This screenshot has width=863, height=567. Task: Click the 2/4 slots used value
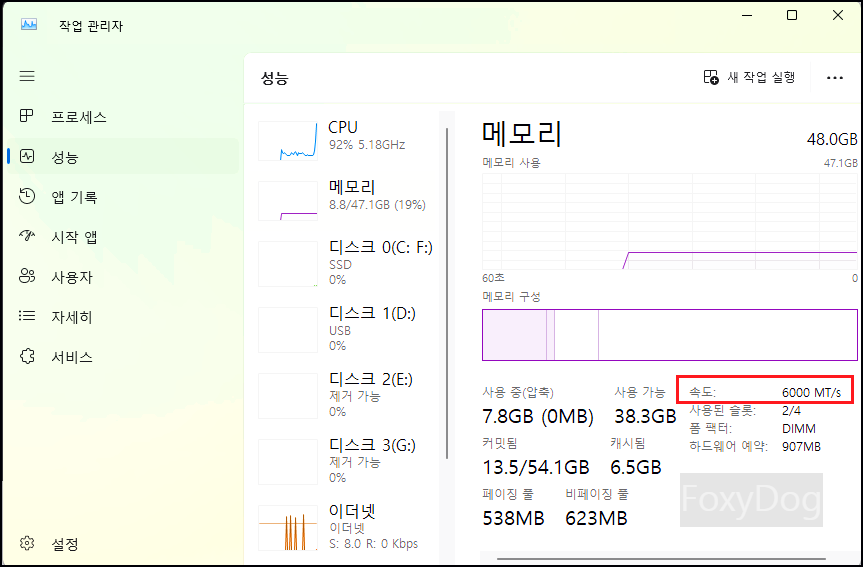tap(791, 411)
